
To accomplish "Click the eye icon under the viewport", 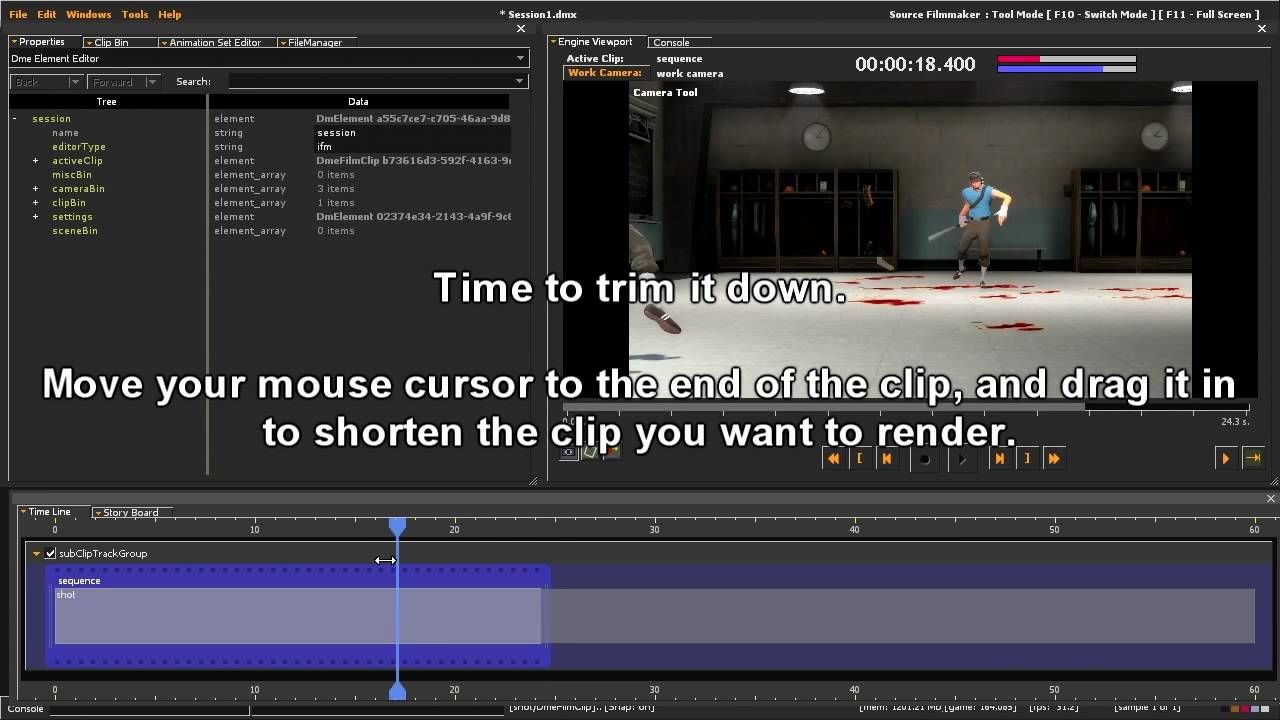I will pos(569,452).
